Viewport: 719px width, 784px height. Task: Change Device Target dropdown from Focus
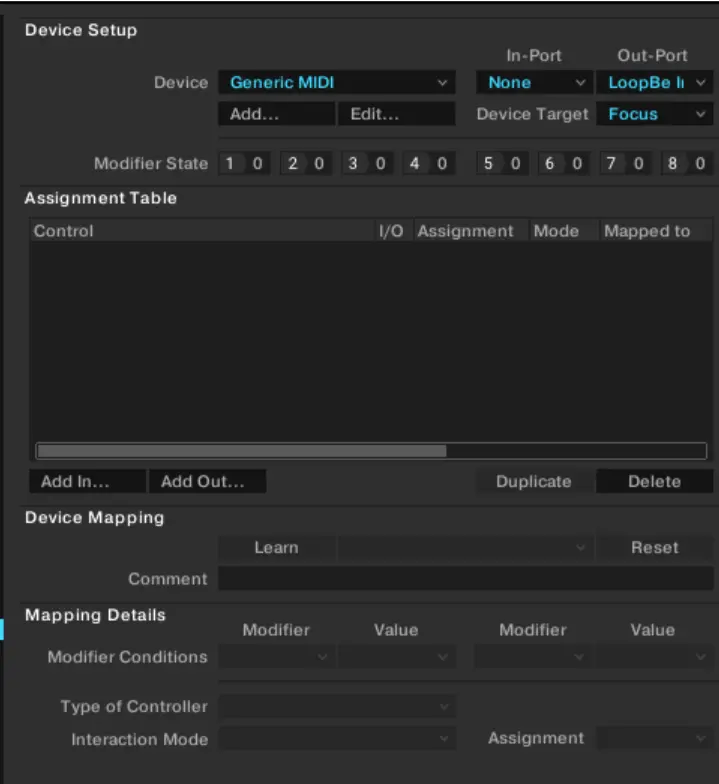[x=654, y=114]
